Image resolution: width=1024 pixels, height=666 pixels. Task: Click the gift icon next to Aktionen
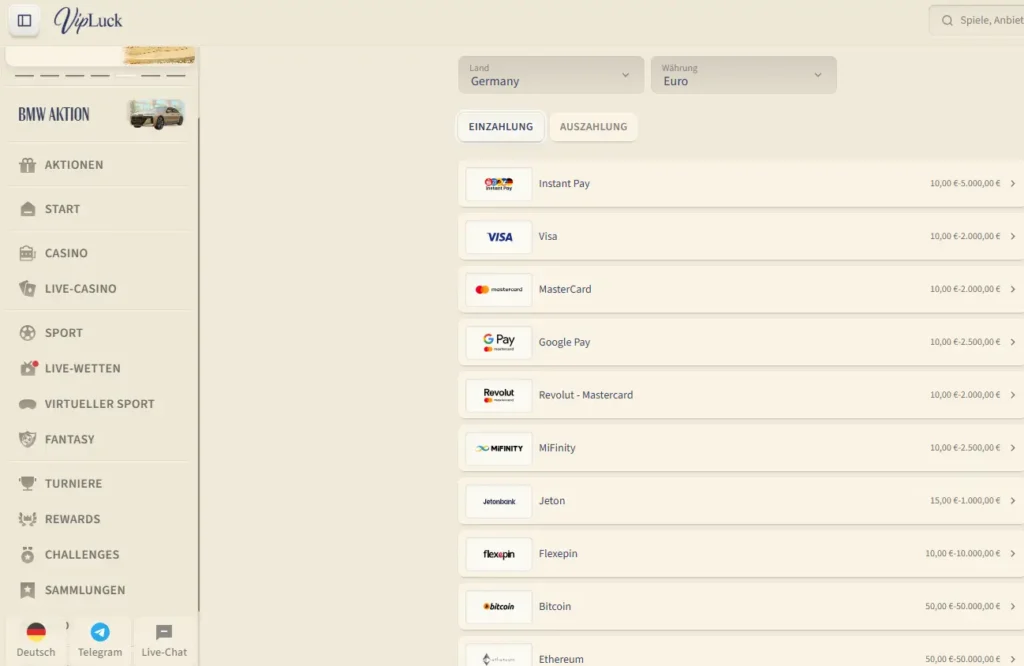(27, 165)
